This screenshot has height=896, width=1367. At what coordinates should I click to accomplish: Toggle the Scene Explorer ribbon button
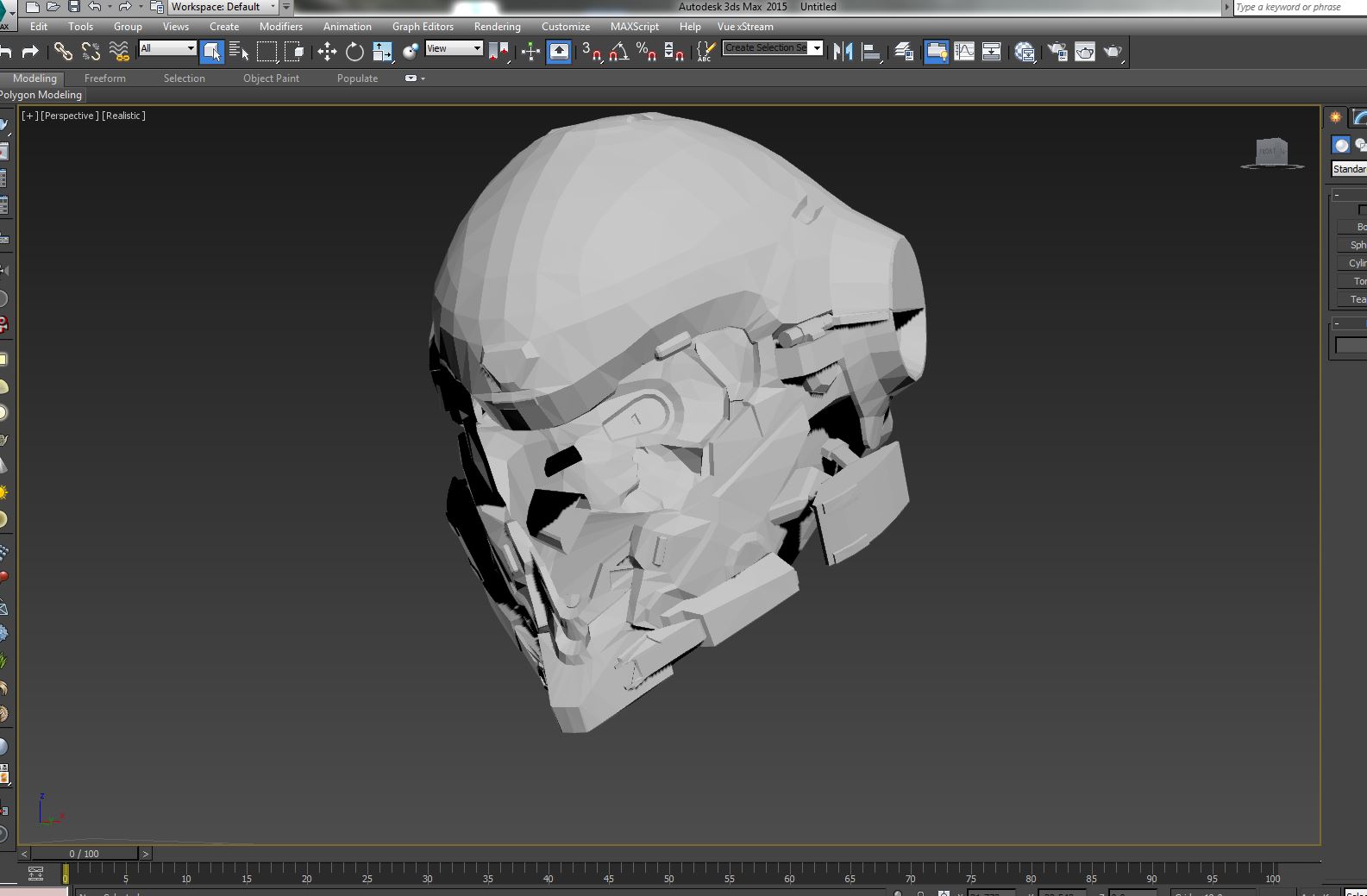[937, 52]
